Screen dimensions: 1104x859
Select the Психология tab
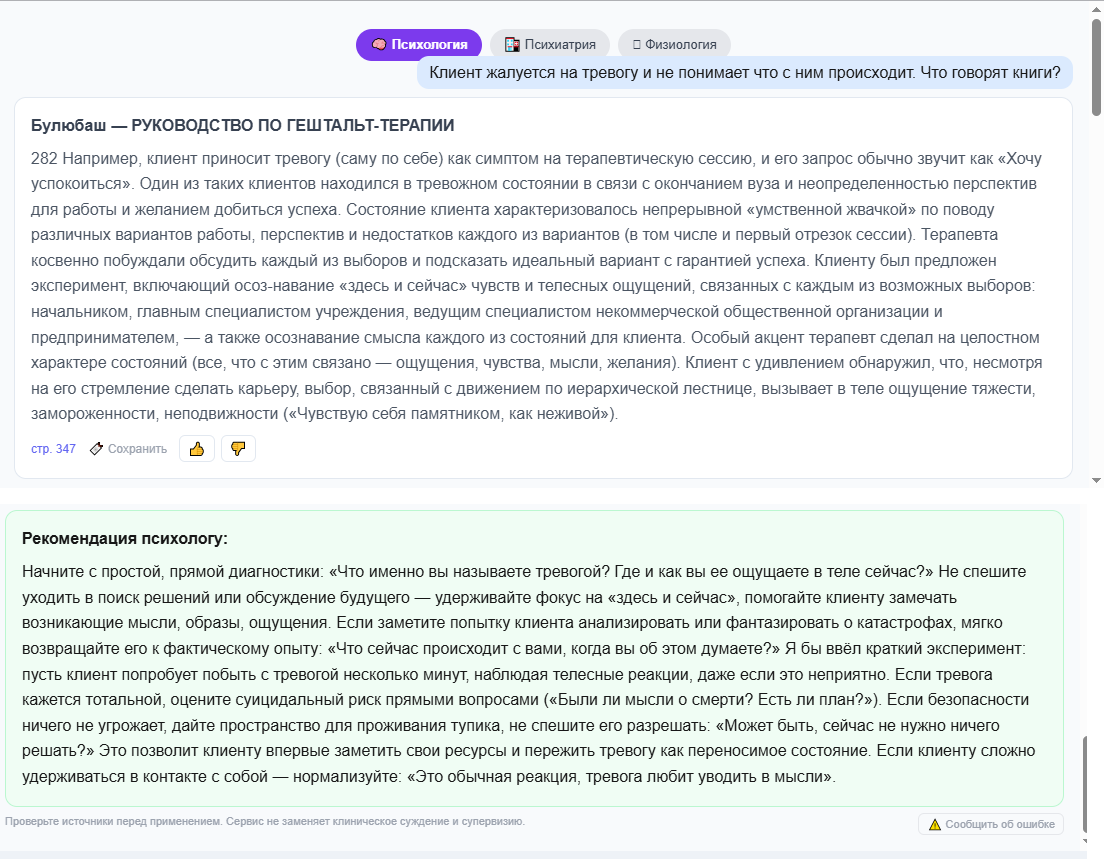419,44
